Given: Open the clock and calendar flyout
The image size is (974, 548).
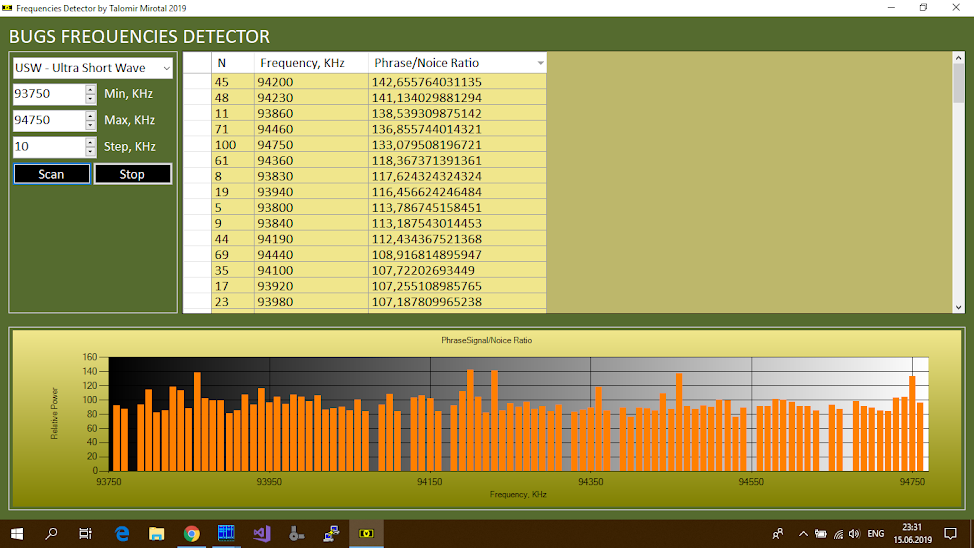Looking at the screenshot, I should point(913,534).
